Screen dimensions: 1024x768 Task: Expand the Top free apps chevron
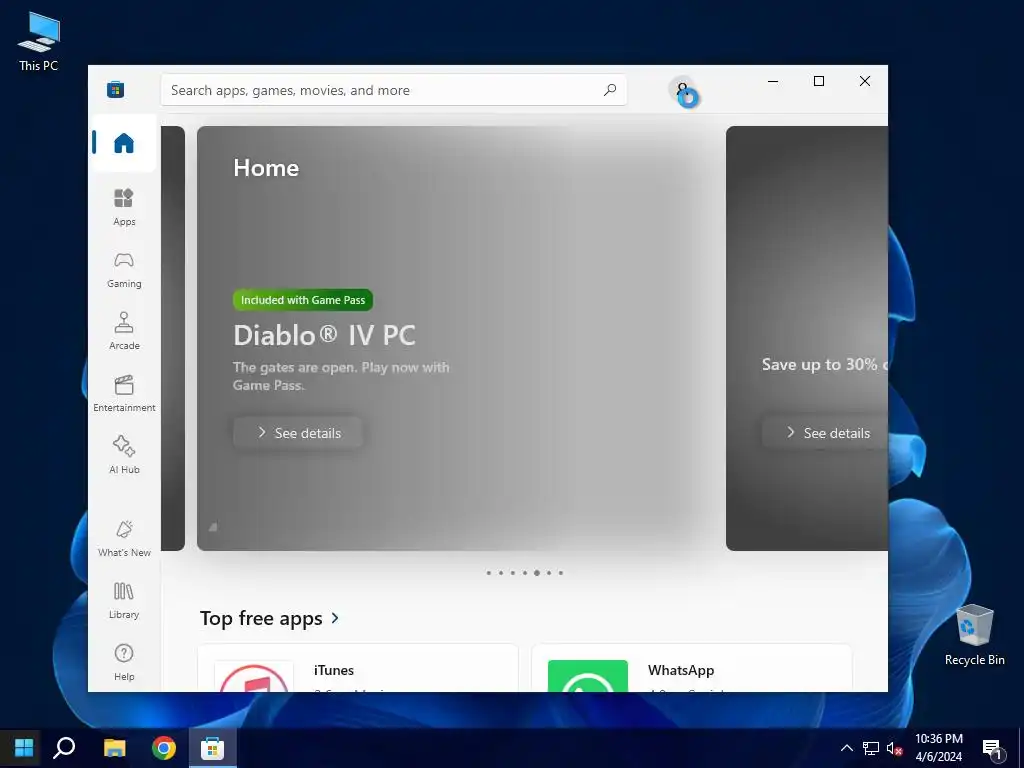(x=335, y=618)
